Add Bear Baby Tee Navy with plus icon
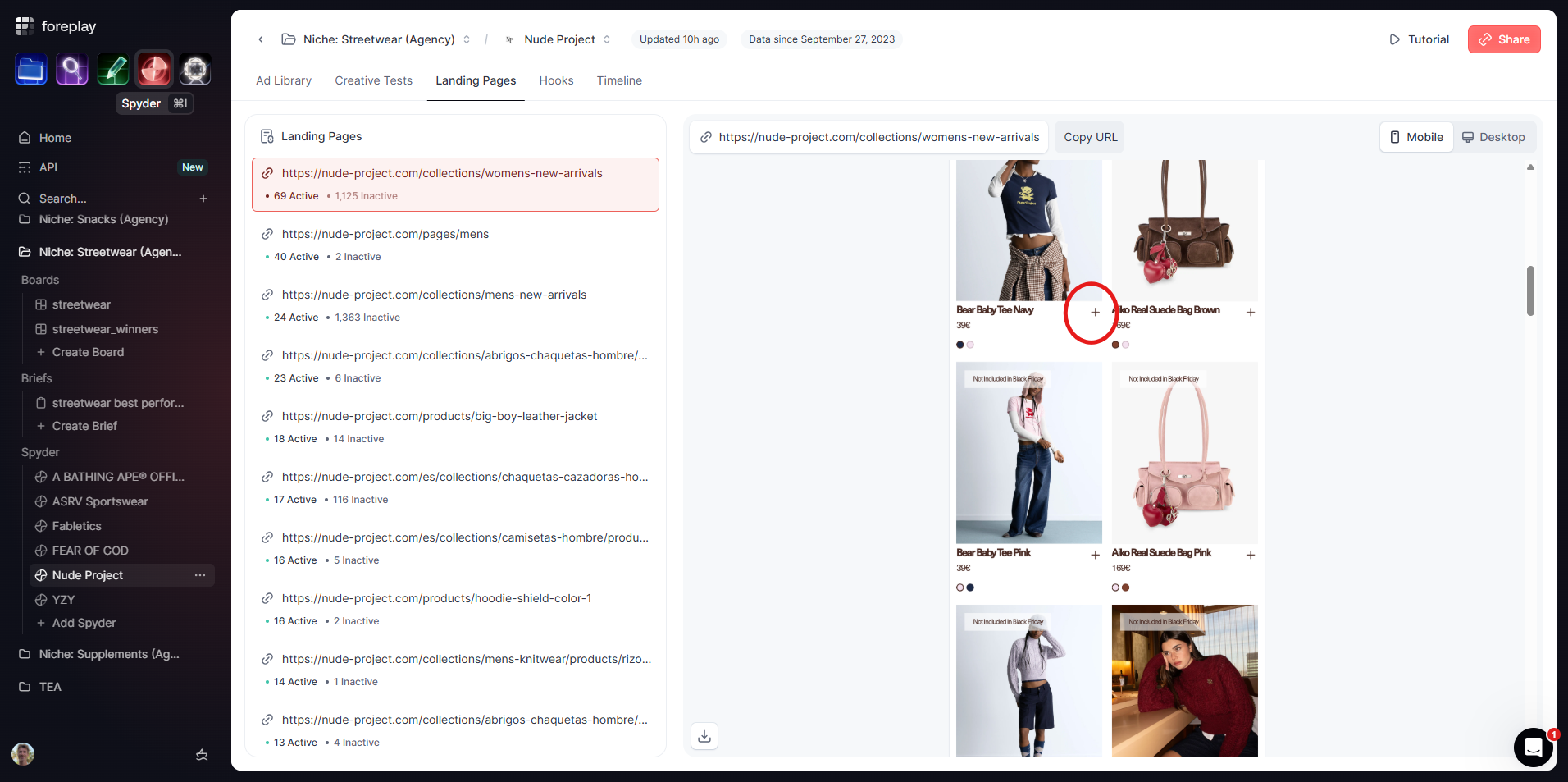This screenshot has height=782, width=1568. click(x=1095, y=312)
